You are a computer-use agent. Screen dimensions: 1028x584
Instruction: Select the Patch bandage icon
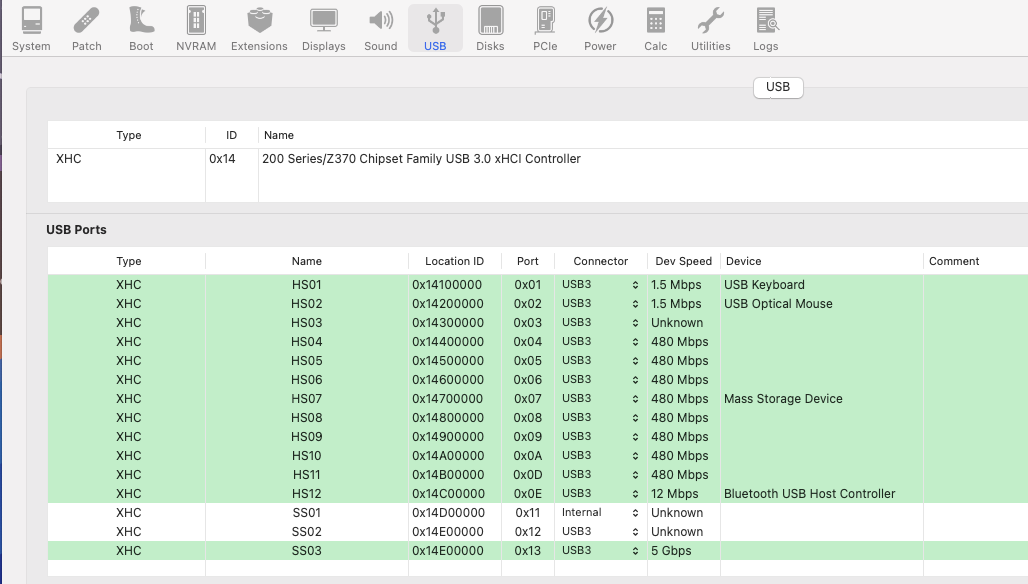click(x=87, y=28)
